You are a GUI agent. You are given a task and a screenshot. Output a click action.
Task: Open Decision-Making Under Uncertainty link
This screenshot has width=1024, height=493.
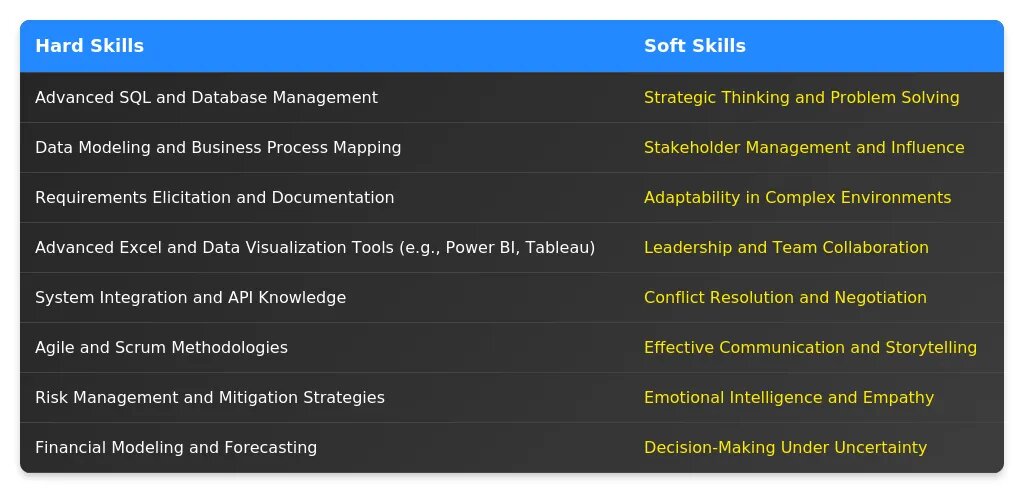pyautogui.click(x=785, y=448)
